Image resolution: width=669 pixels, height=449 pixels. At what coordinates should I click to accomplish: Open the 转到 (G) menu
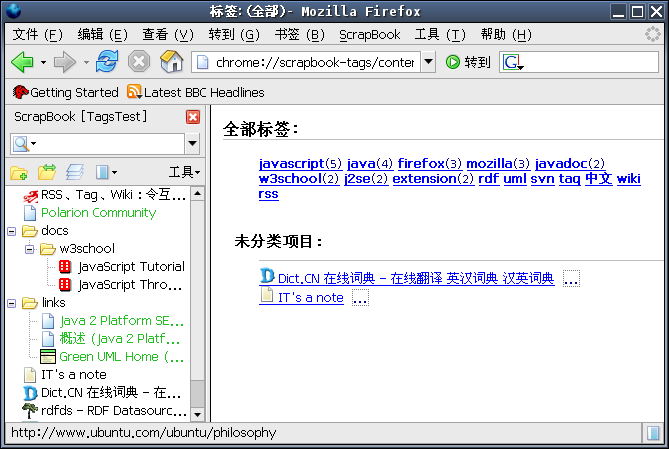tap(234, 35)
